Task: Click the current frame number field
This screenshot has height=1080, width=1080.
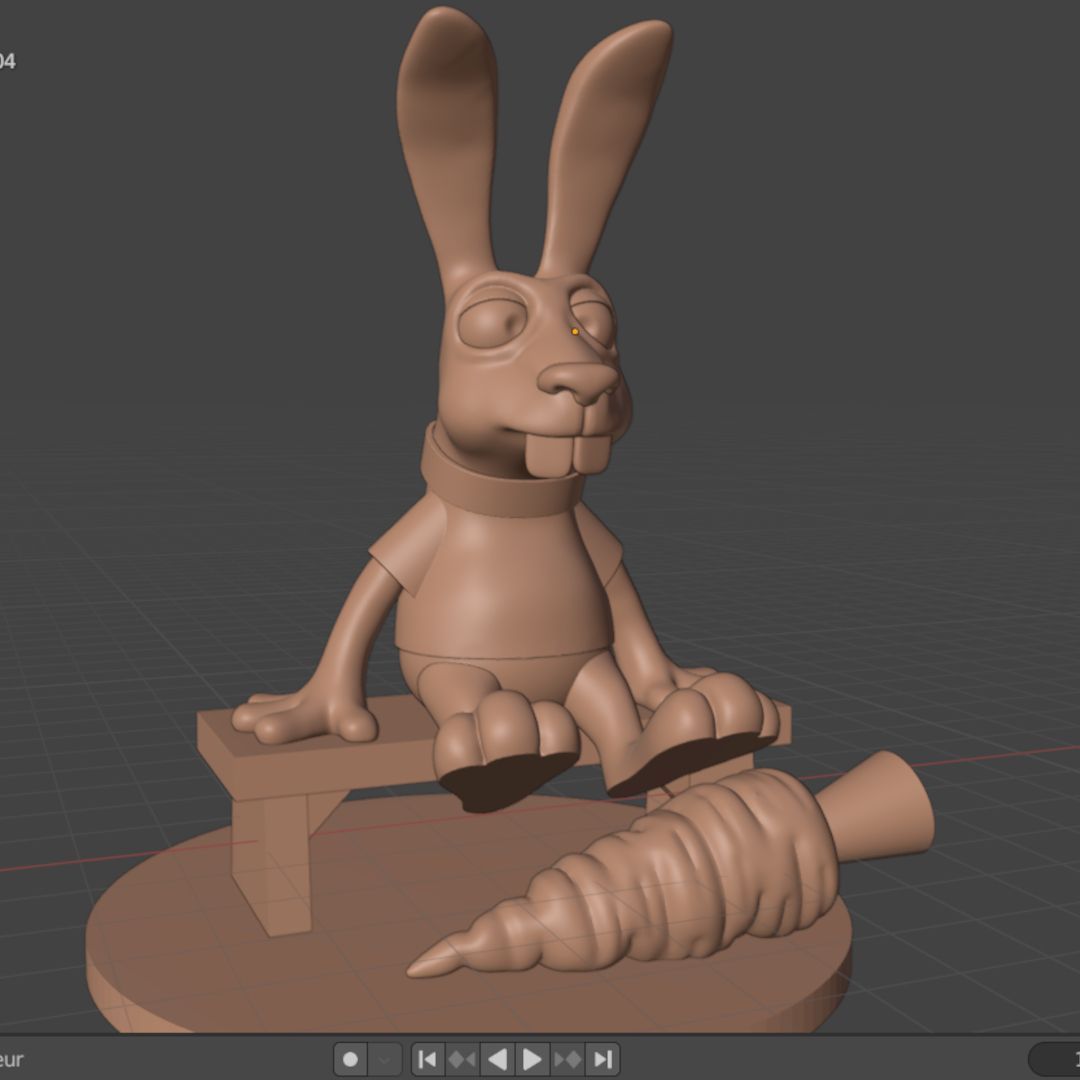Action: pos(1055,1059)
